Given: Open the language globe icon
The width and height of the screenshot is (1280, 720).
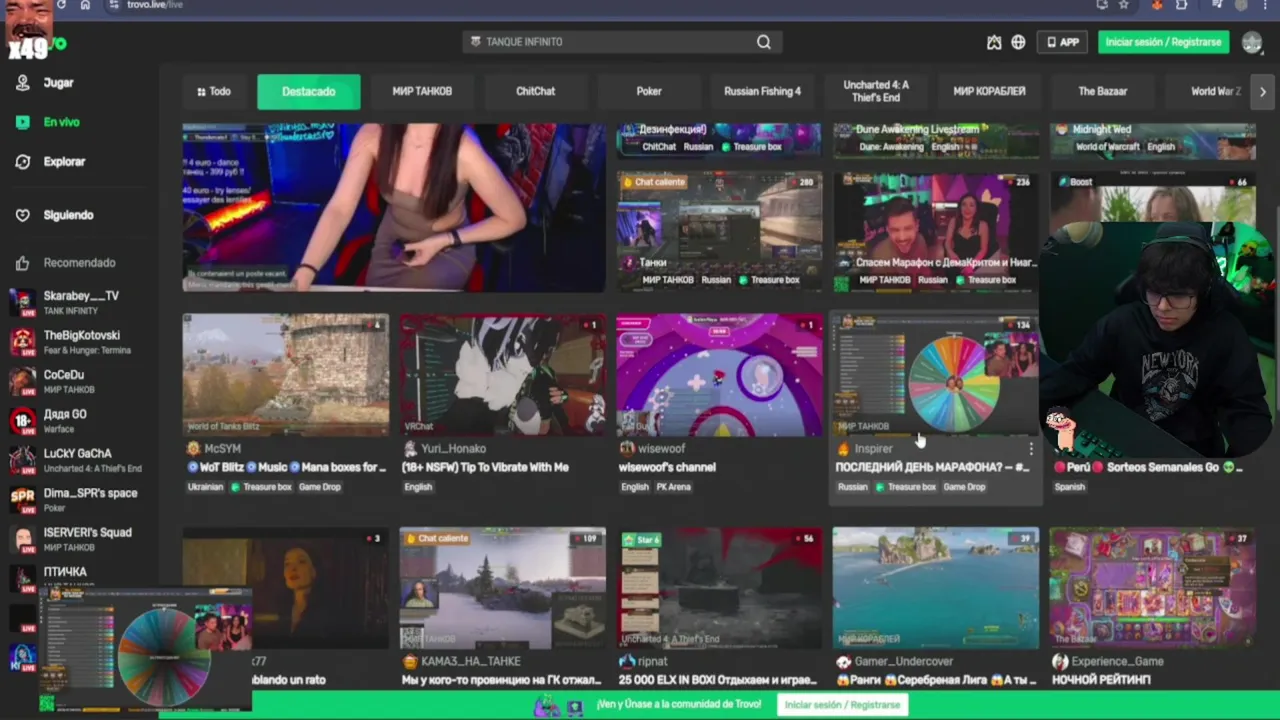Looking at the screenshot, I should pos(1018,42).
